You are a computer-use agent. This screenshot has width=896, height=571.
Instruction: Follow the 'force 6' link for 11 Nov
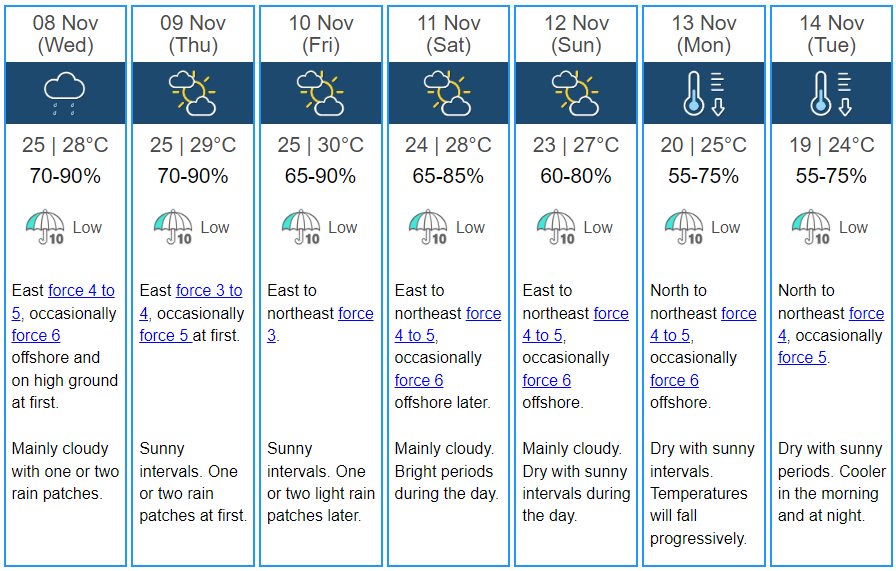coord(419,381)
